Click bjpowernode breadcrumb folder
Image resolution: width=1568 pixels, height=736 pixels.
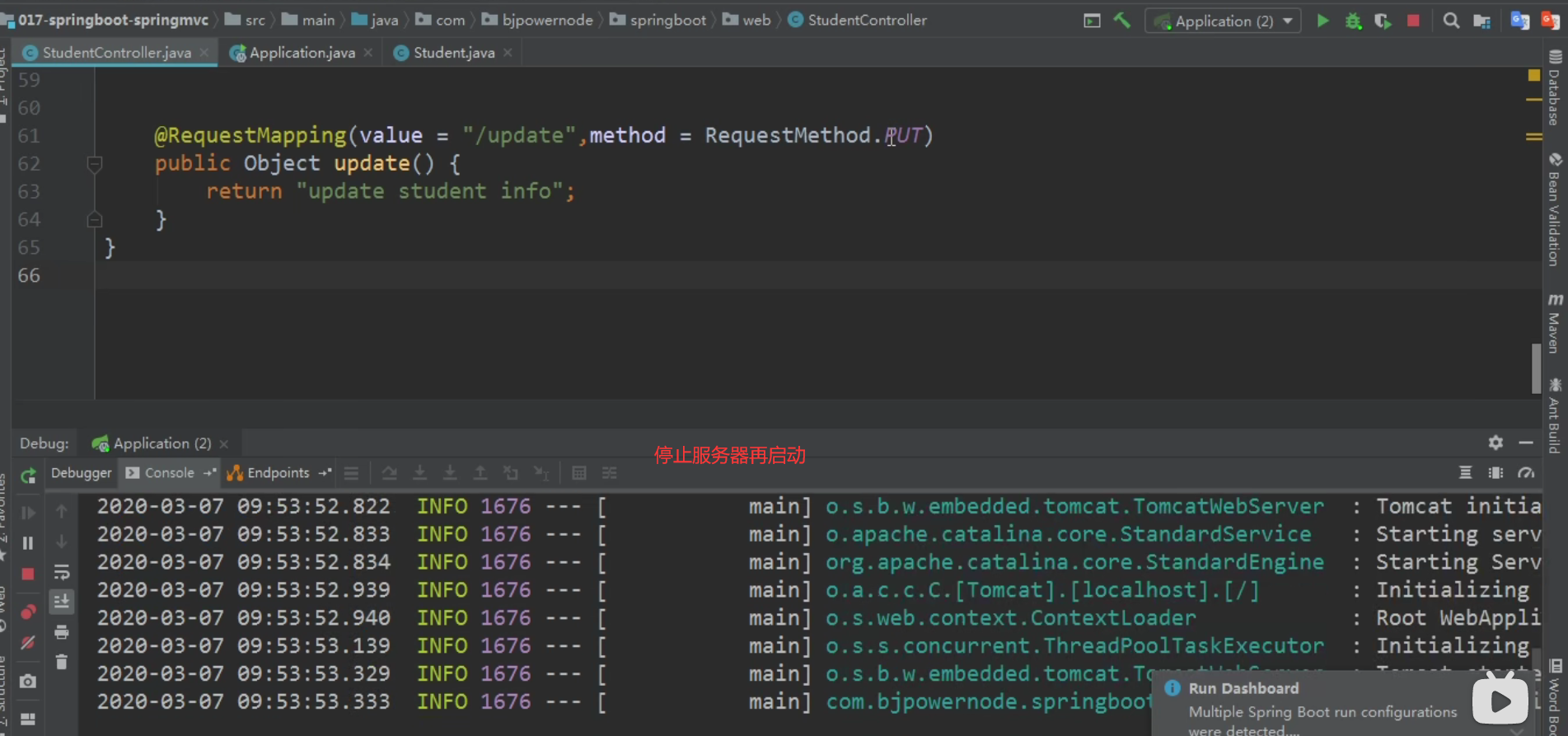point(537,20)
